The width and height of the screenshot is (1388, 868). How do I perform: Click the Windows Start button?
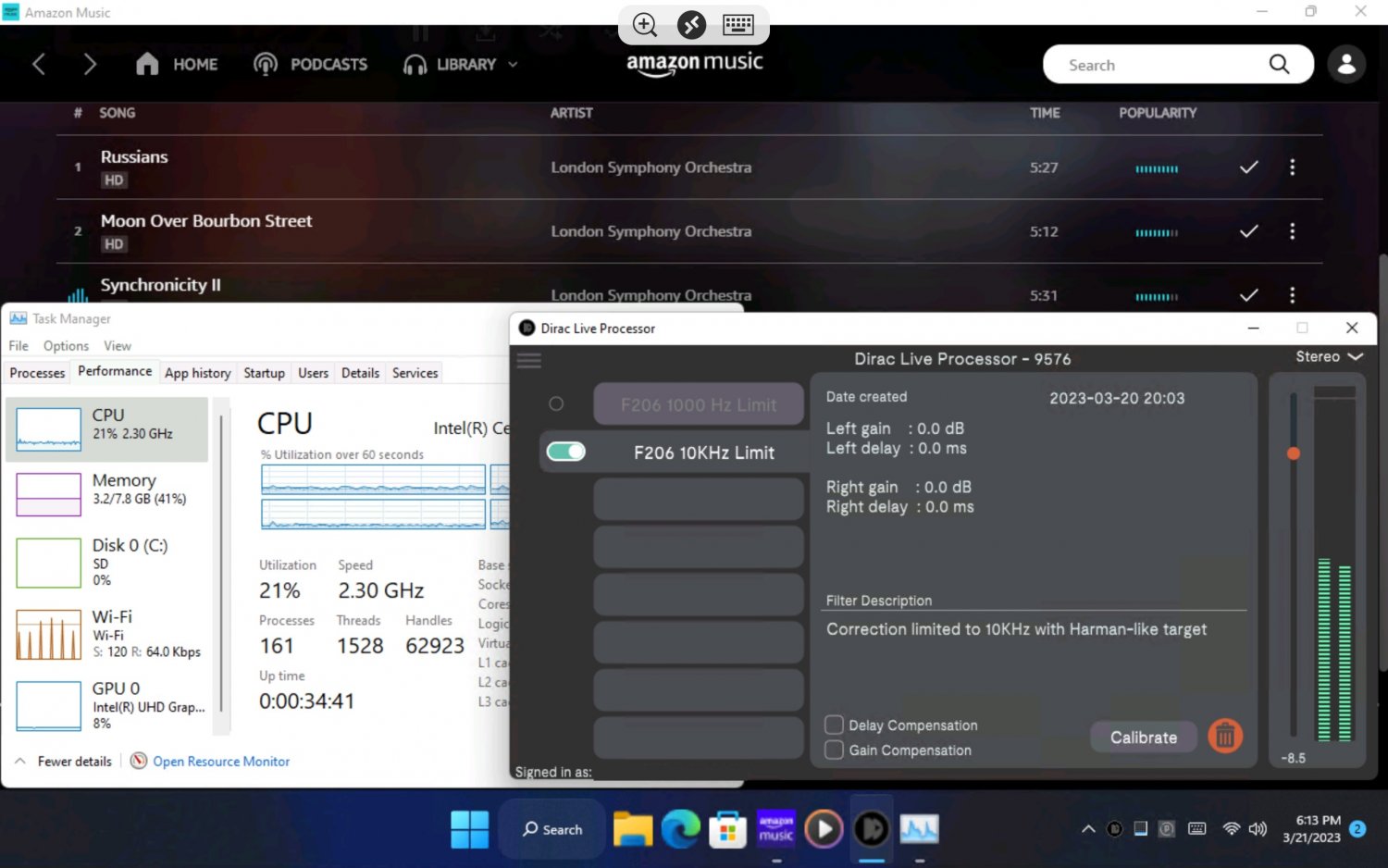[x=470, y=829]
